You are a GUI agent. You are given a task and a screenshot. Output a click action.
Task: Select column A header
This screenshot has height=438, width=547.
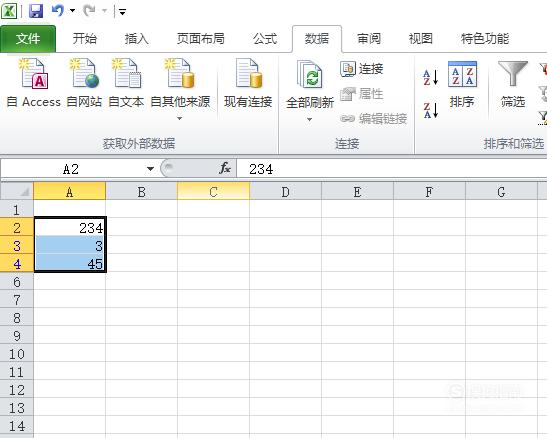click(69, 191)
